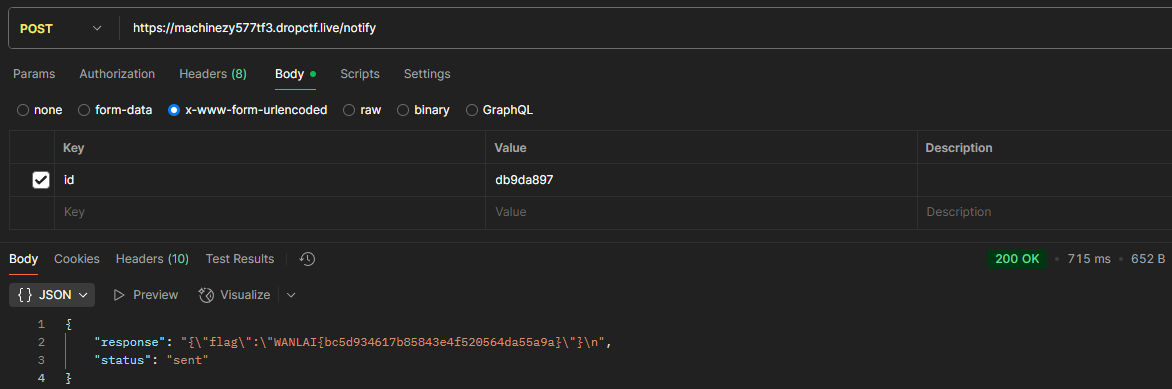Open the response history clock icon
This screenshot has width=1172, height=389.
tap(307, 259)
